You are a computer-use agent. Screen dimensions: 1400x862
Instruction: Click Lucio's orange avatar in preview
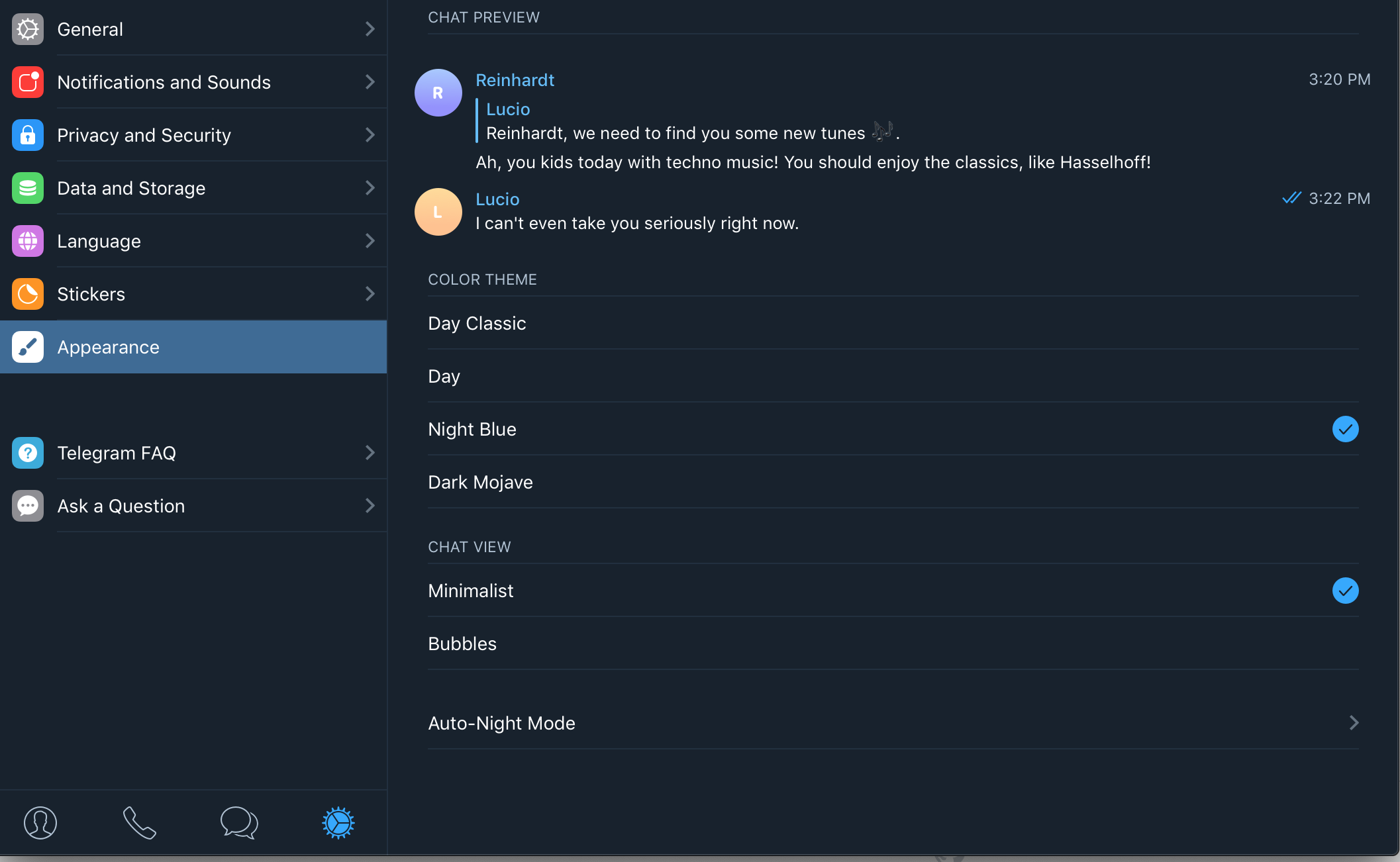(x=438, y=212)
